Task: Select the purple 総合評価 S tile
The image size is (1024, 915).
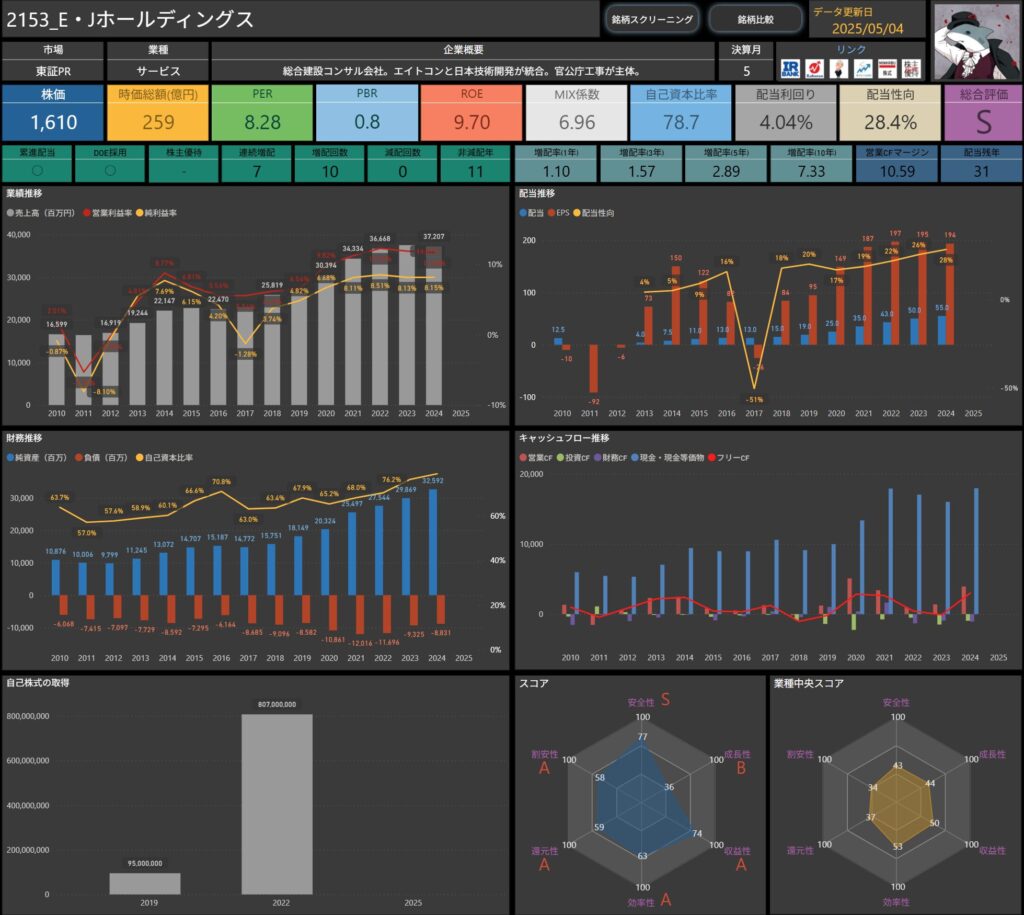Action: [x=983, y=113]
